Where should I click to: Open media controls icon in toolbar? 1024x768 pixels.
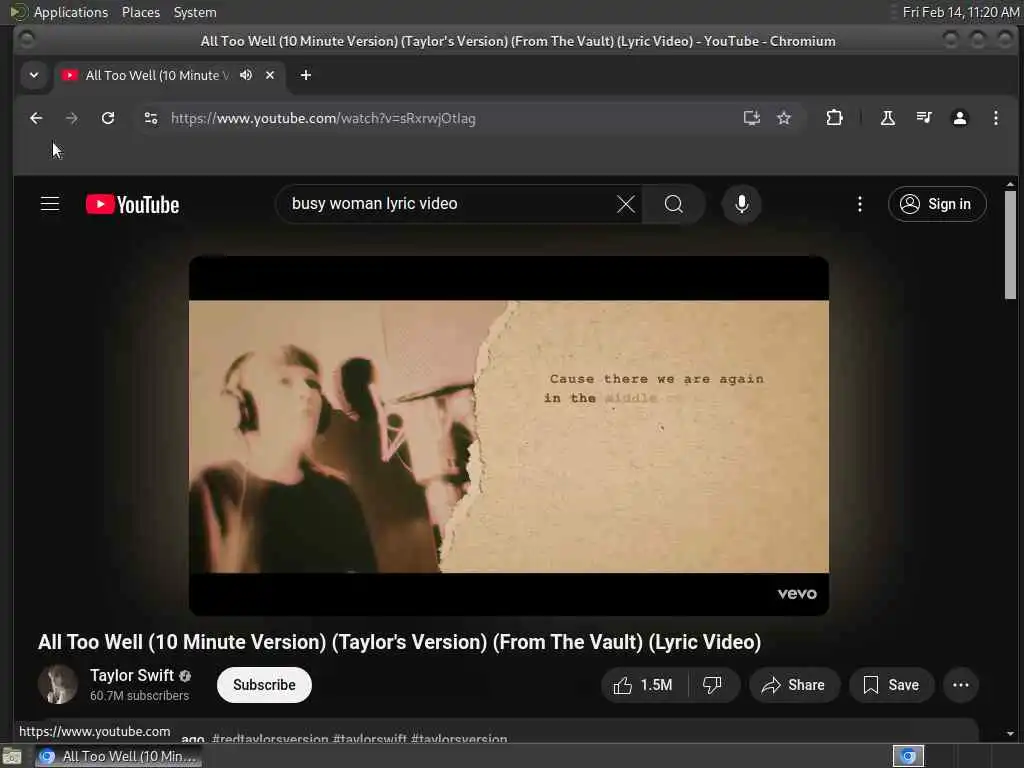point(923,118)
